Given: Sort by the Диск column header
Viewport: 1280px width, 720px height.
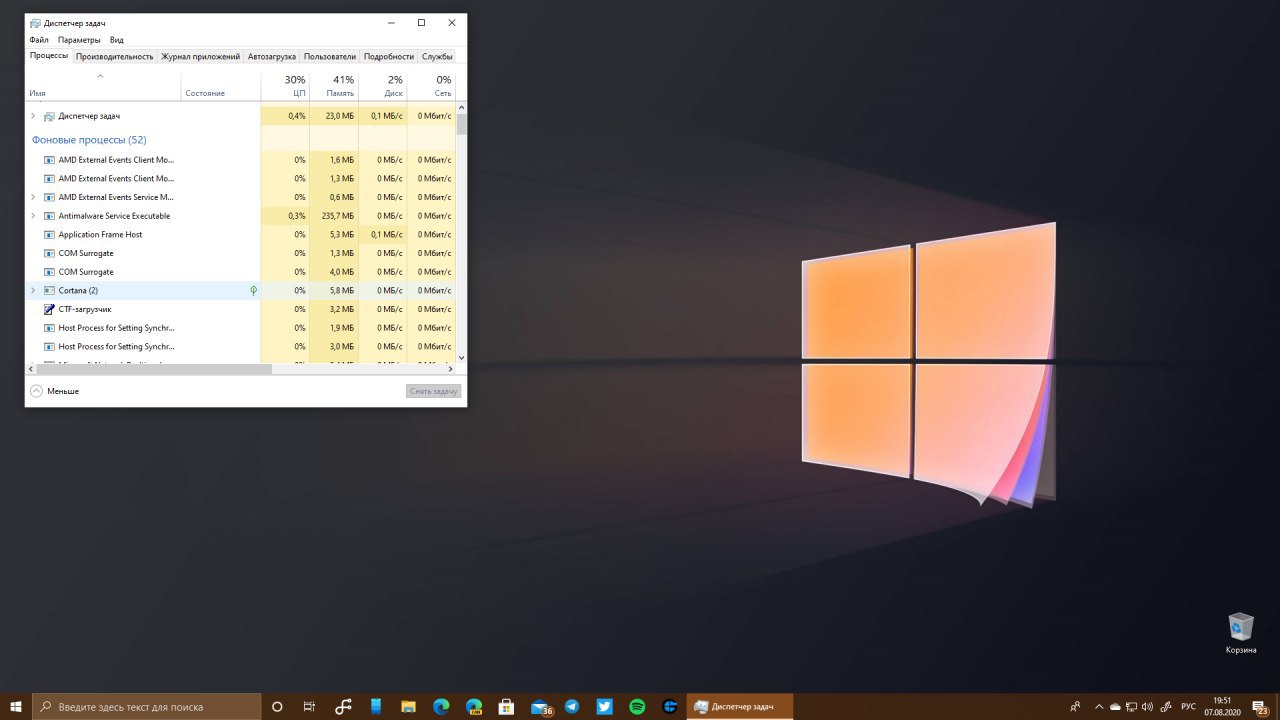Looking at the screenshot, I should 383,86.
